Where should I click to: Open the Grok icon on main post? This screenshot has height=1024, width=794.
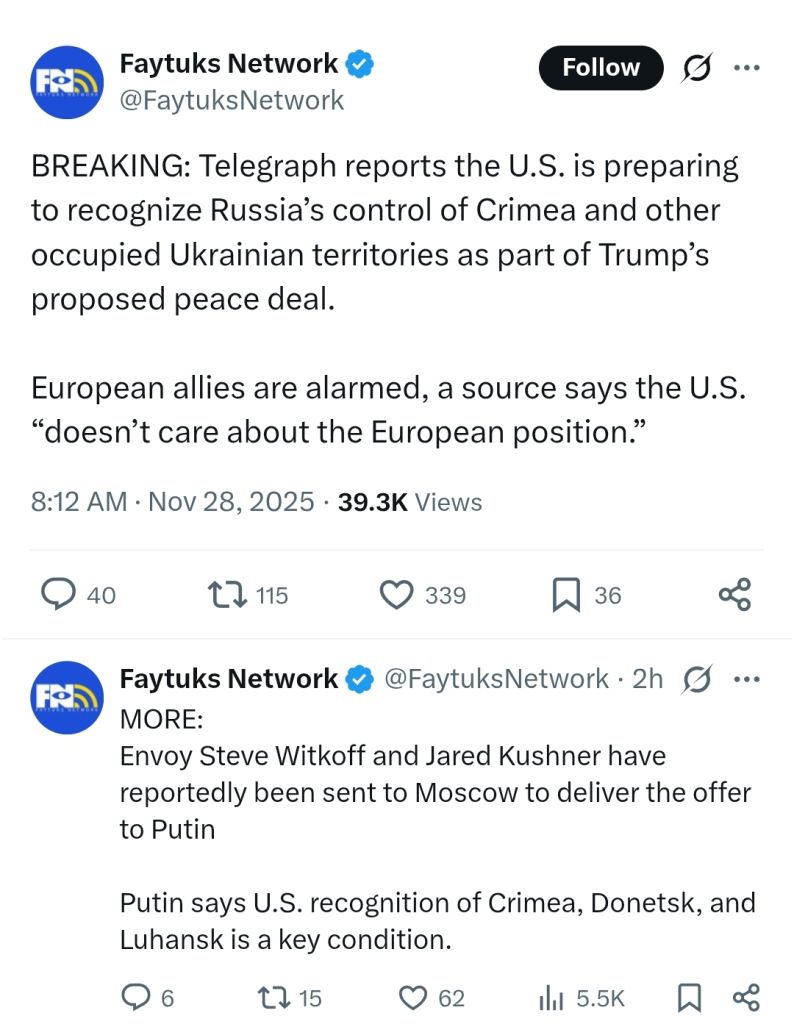(x=695, y=68)
